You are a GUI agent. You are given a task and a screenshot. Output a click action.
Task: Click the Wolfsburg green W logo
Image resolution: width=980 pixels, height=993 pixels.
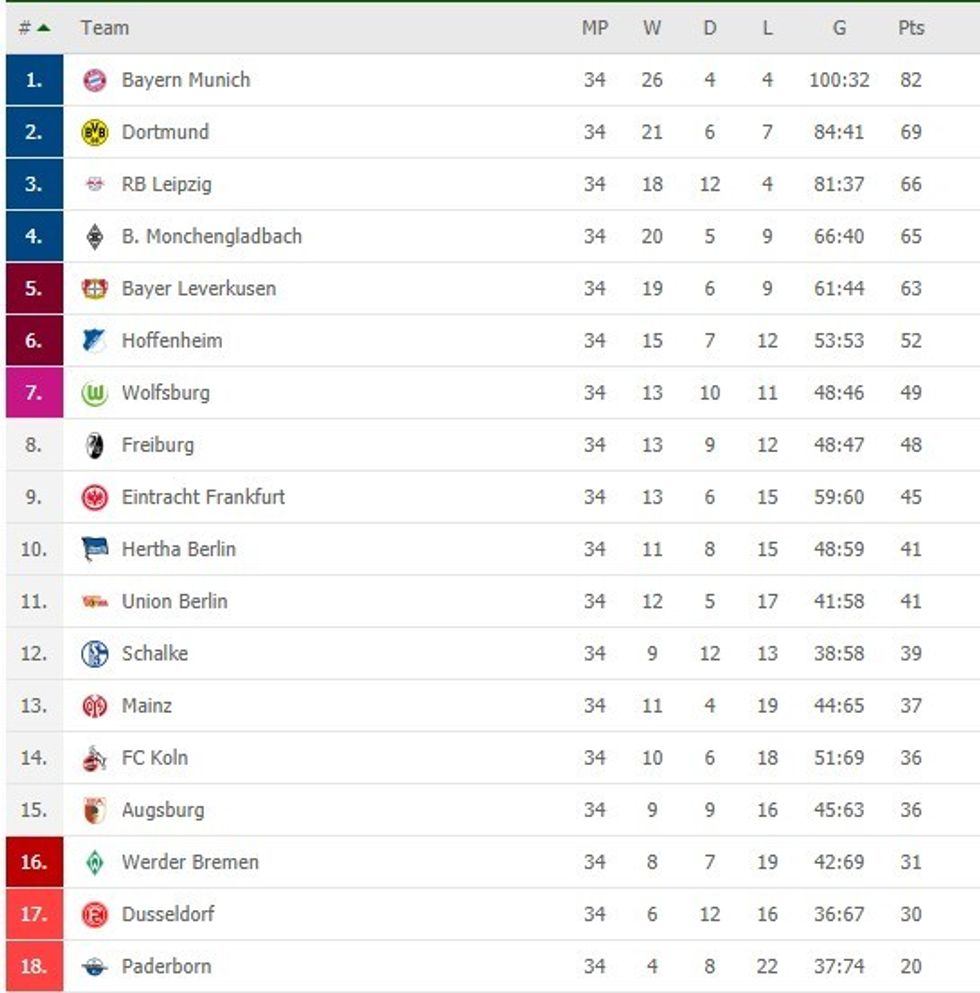coord(94,394)
